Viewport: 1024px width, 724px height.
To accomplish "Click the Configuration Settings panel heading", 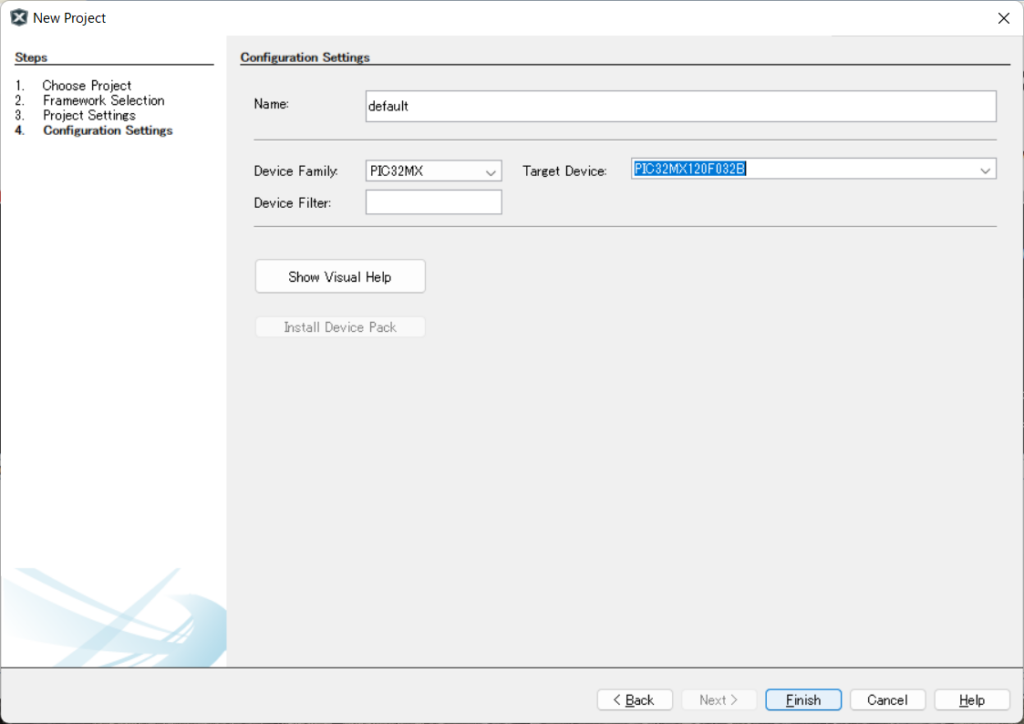I will coord(305,58).
